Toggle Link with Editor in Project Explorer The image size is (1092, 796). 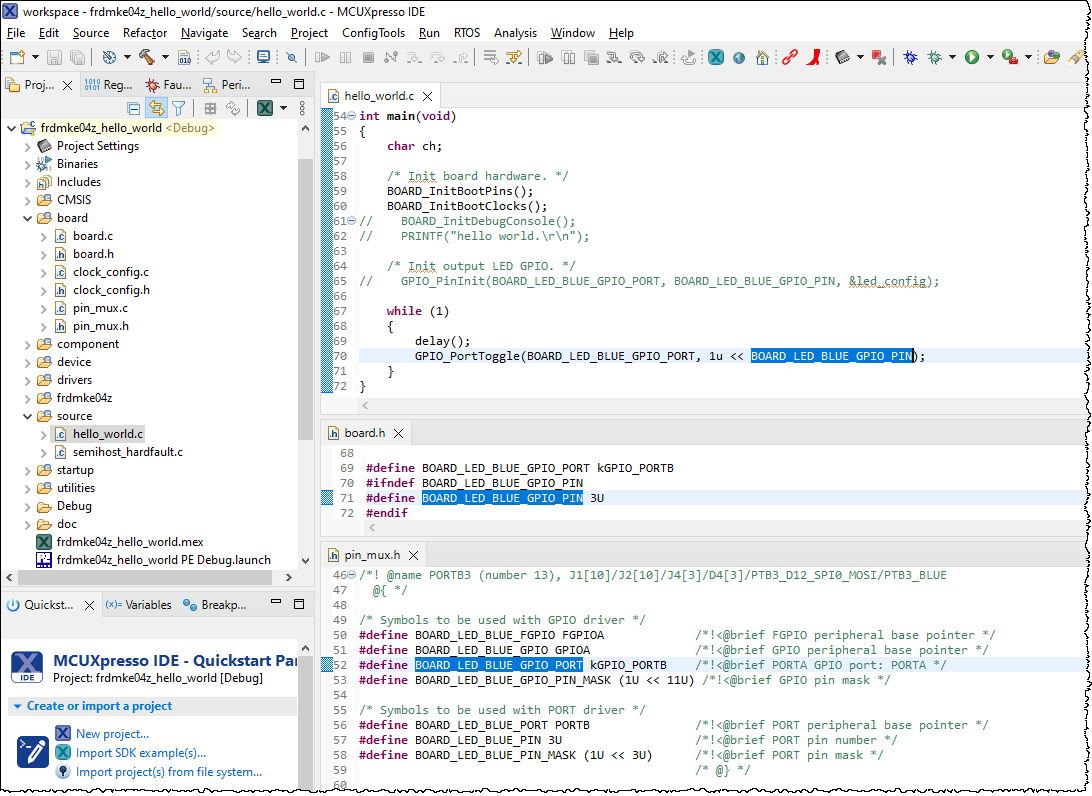coord(156,108)
